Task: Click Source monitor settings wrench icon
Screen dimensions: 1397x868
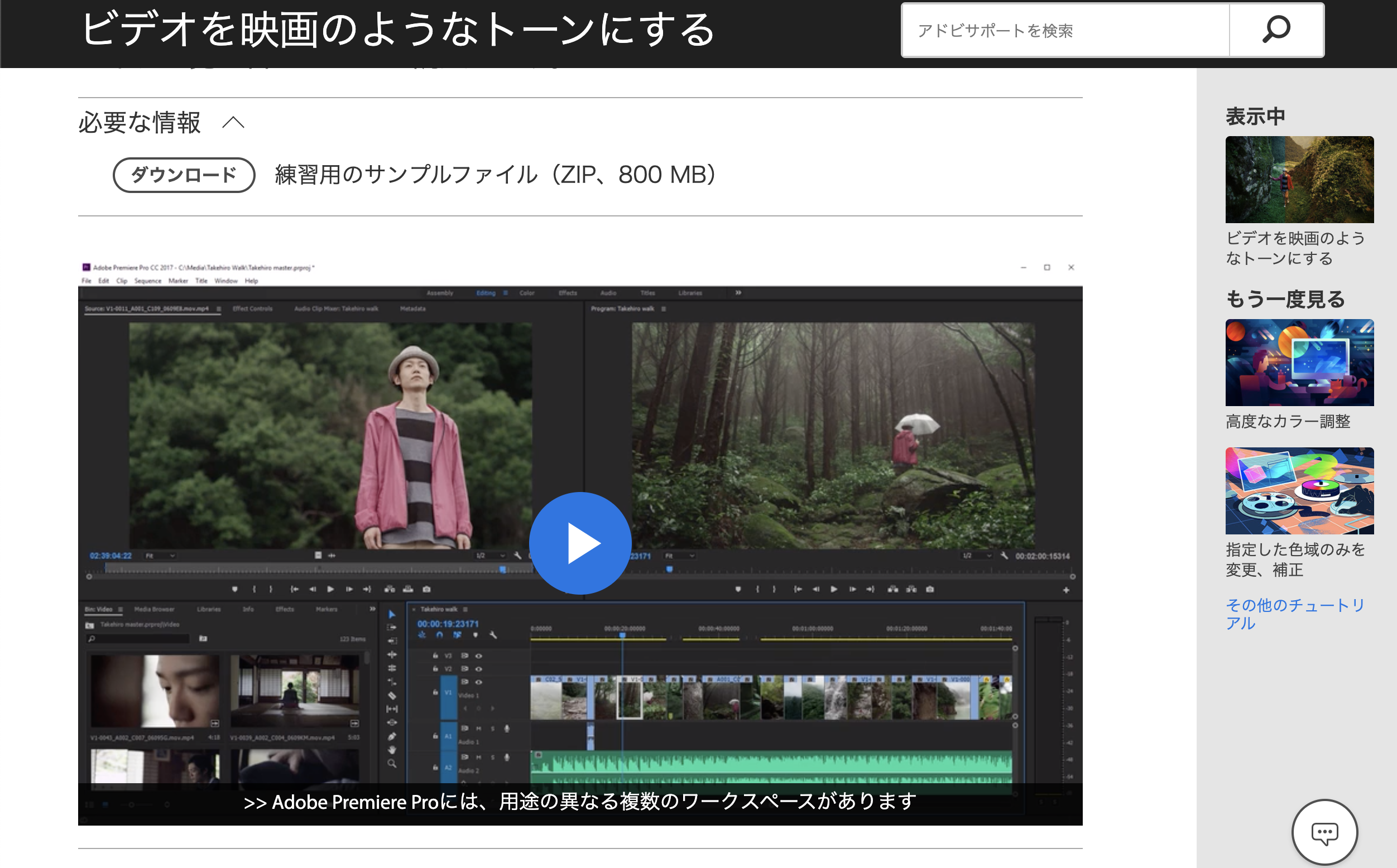Action: tap(517, 556)
